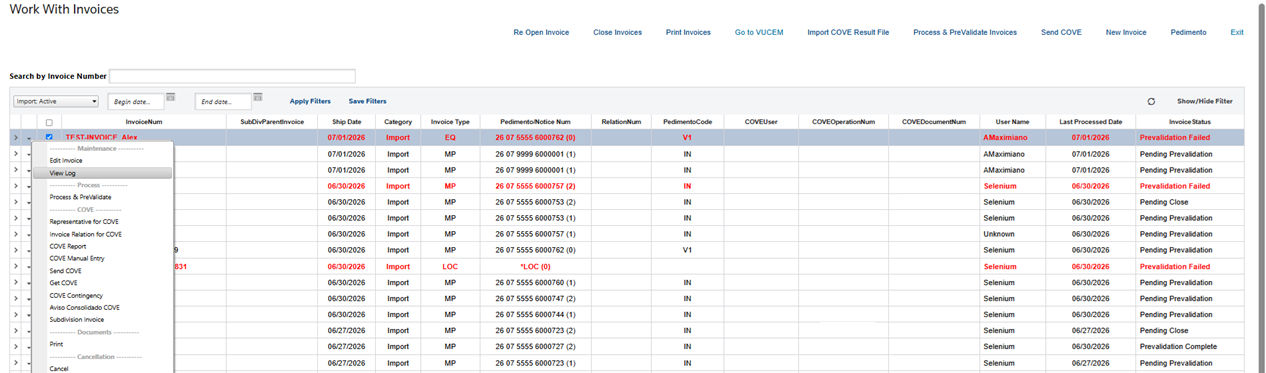Sort by the Pedimento/Notice Num column header
The image size is (1266, 373).
(535, 122)
